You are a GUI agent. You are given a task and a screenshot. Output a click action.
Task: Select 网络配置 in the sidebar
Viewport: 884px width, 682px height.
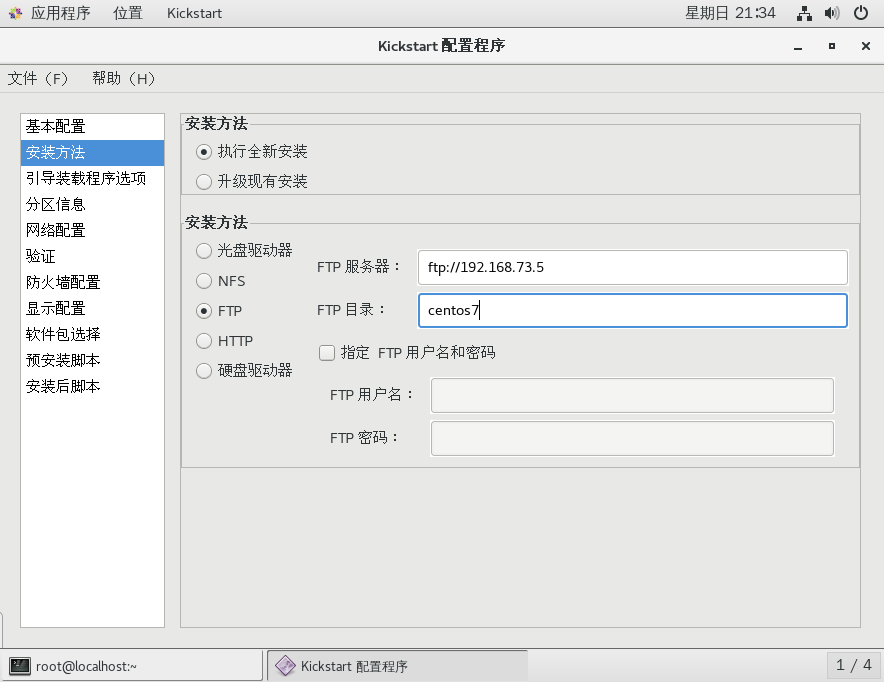(x=92, y=231)
